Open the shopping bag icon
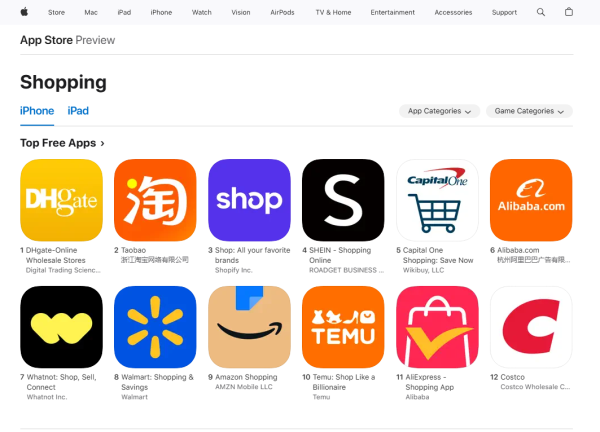 tap(569, 12)
